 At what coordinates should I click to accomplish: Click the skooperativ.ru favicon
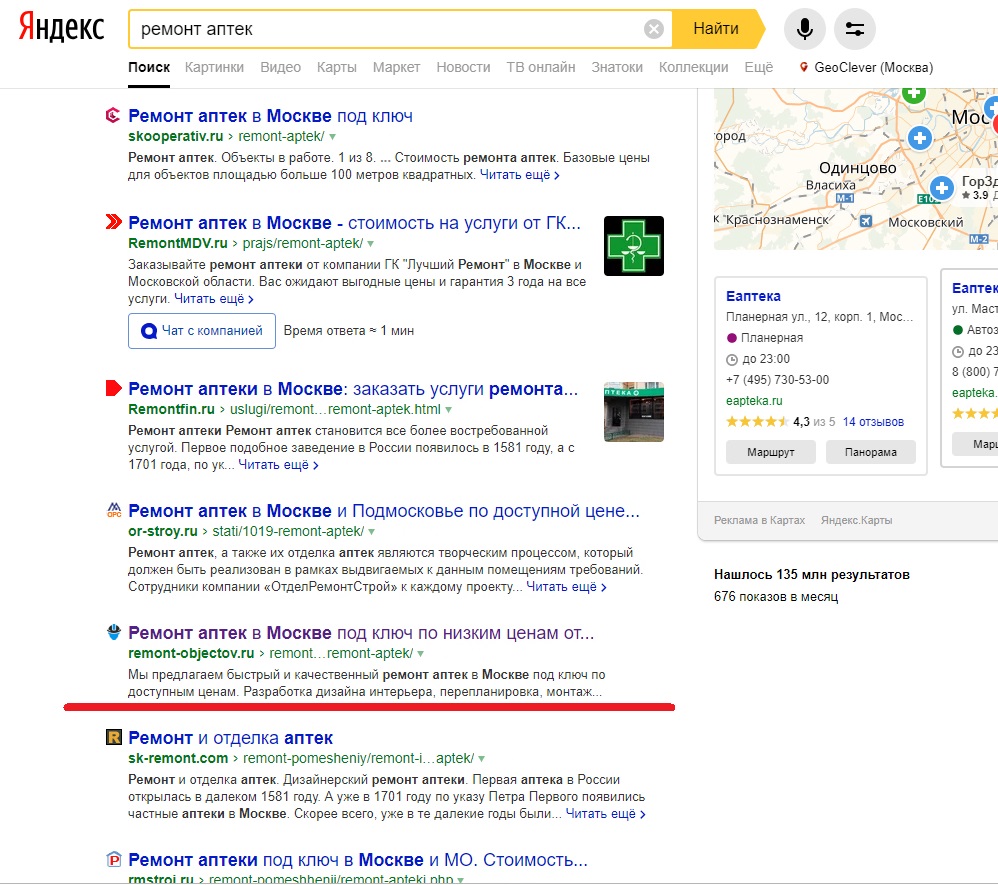tap(113, 115)
